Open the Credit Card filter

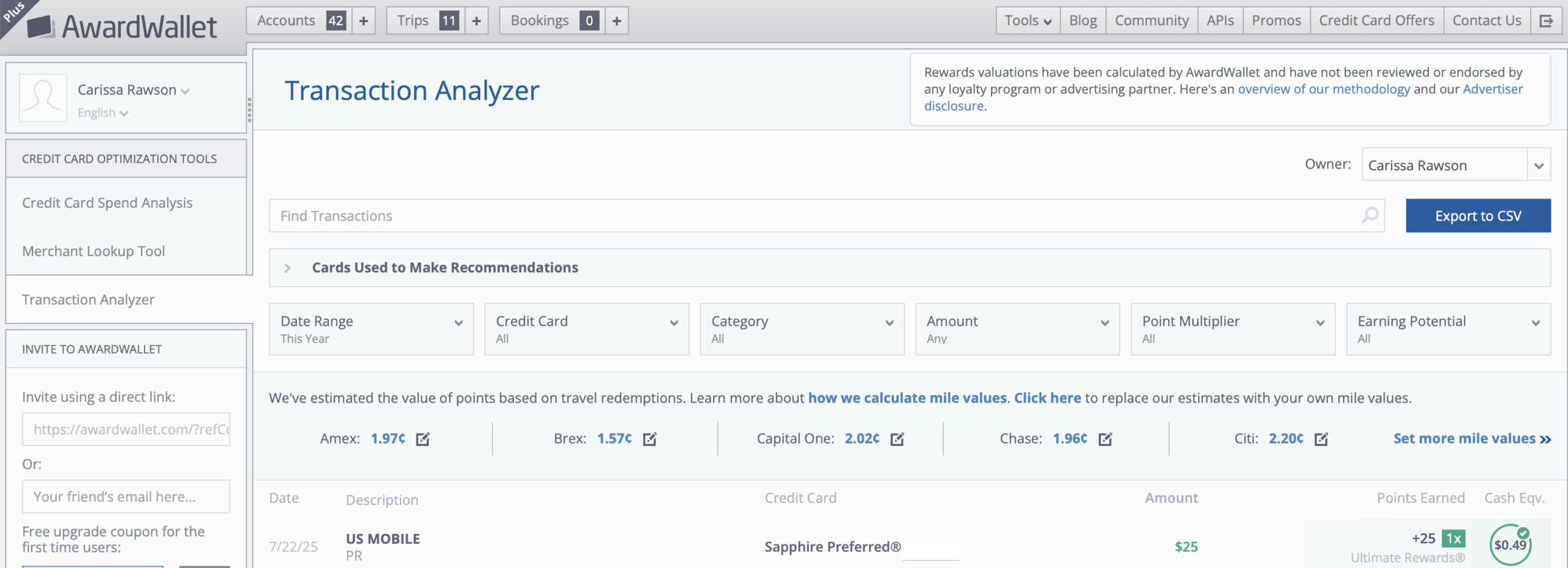pos(587,329)
